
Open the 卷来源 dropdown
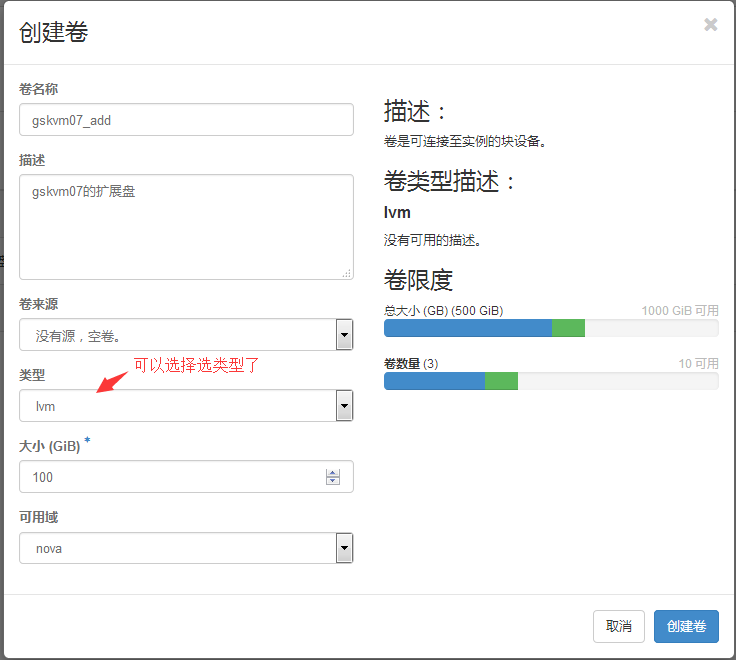(x=176, y=335)
